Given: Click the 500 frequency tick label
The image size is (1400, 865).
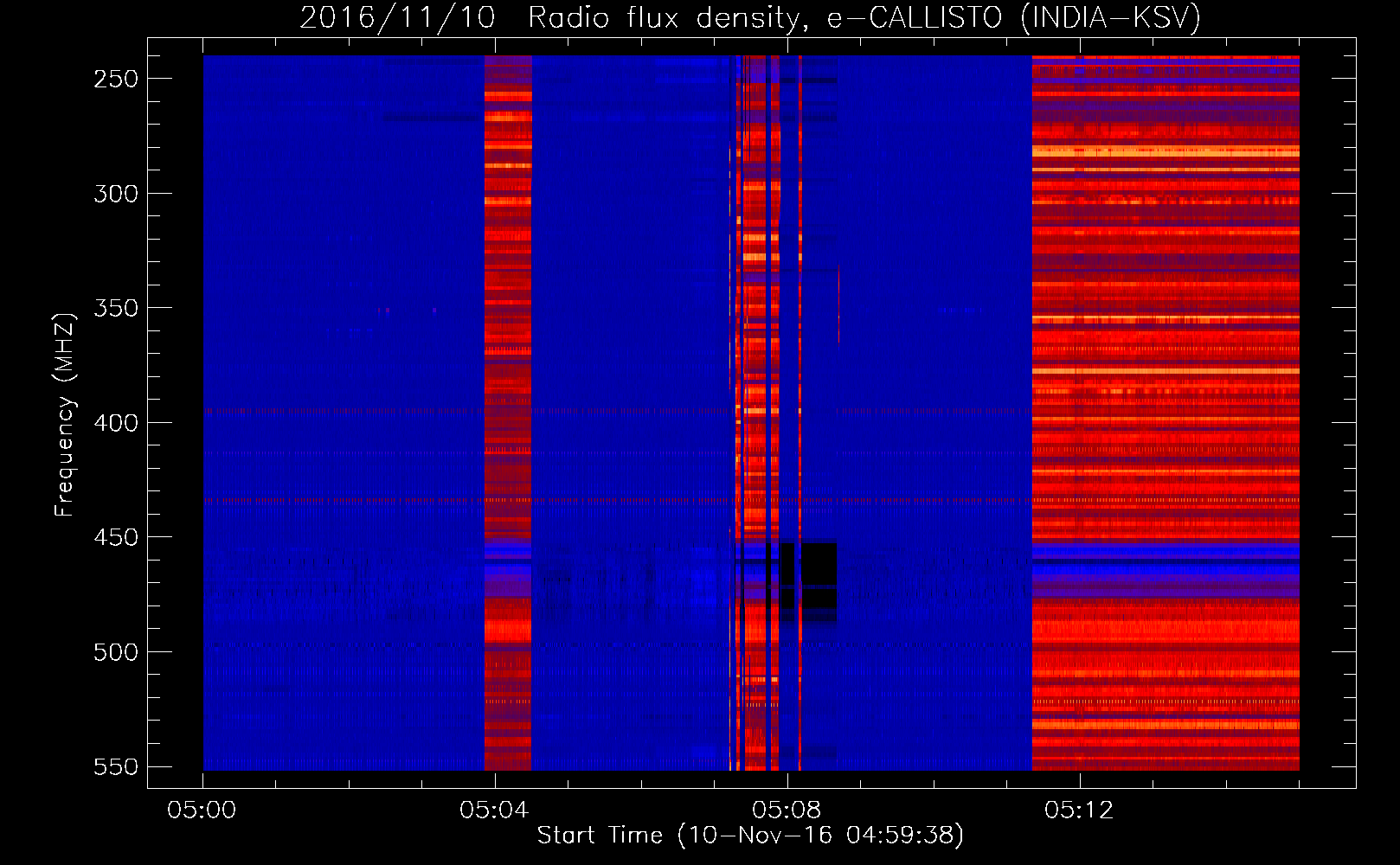Looking at the screenshot, I should [116, 652].
